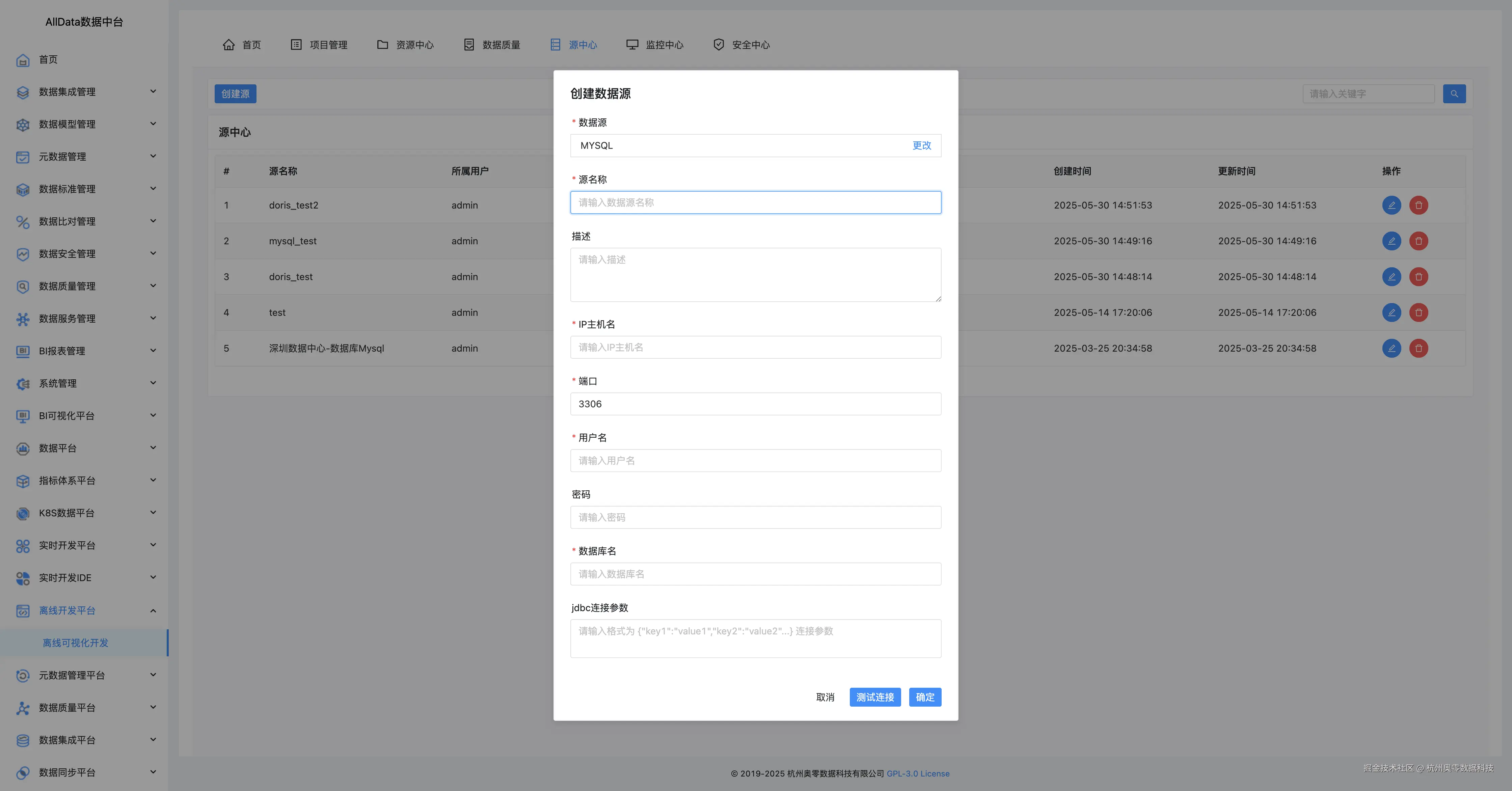The image size is (1512, 791).
Task: Expand the 数据集成管理 sidebar menu
Action: [153, 91]
